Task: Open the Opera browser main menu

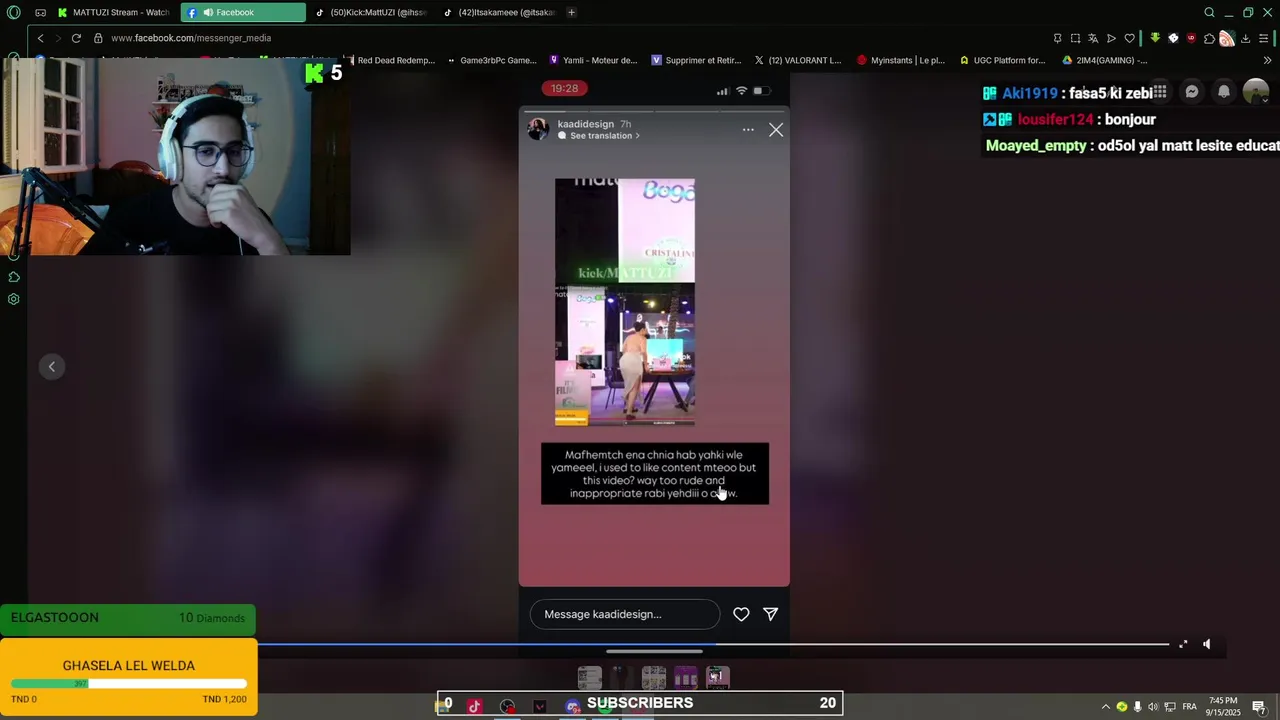Action: click(13, 12)
